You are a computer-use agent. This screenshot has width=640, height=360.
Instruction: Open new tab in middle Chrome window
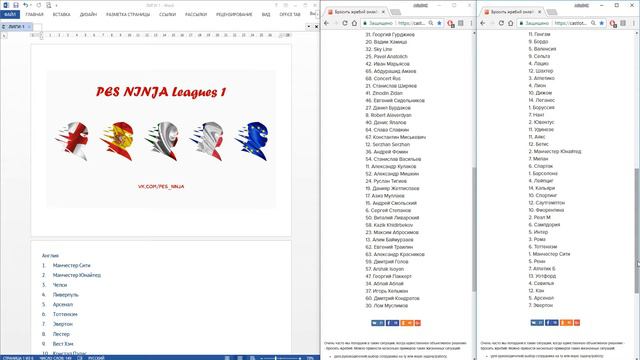tap(395, 12)
